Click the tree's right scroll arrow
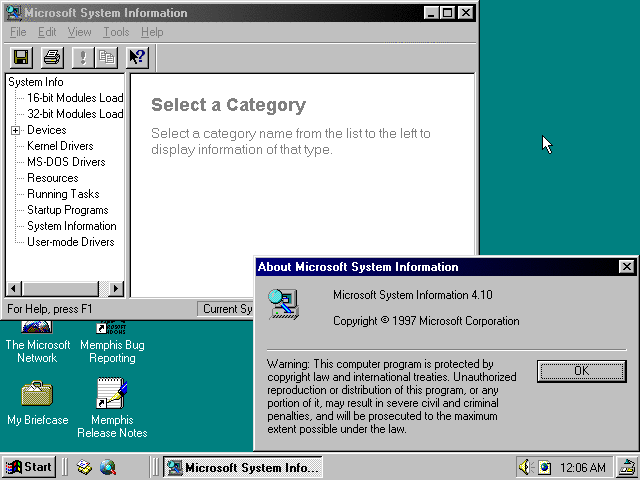 click(116, 289)
